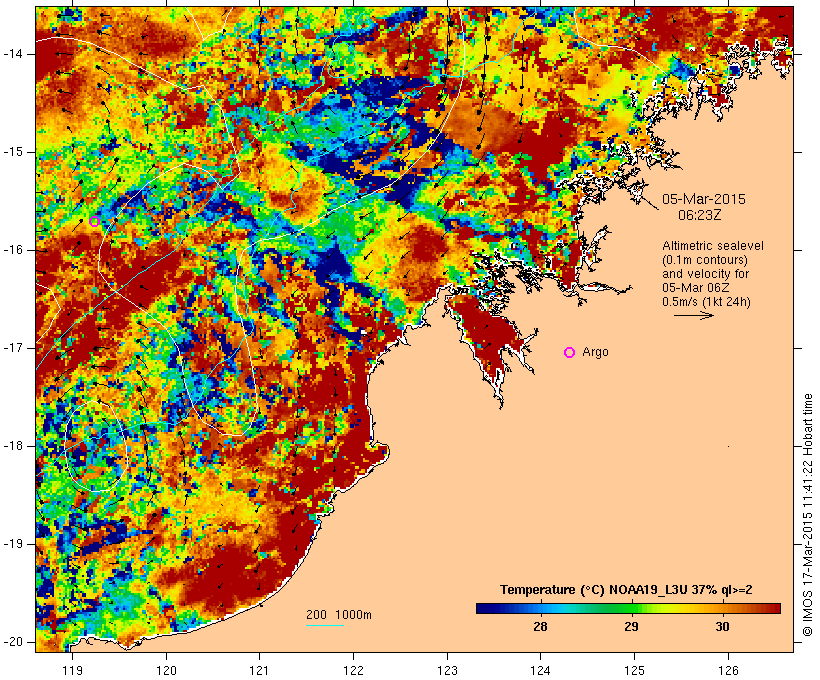The height and width of the screenshot is (680, 820).
Task: Click the '200 1000m' depth contour label
Action: point(339,615)
